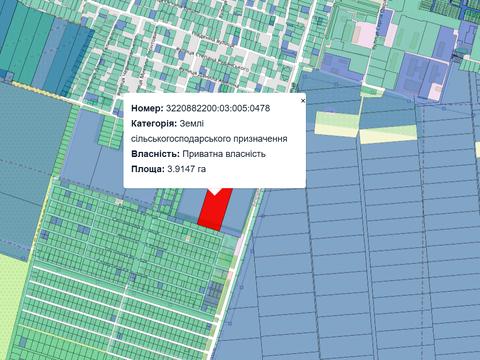
Task: Select the large pink parcel at top right
Action: 365,34
